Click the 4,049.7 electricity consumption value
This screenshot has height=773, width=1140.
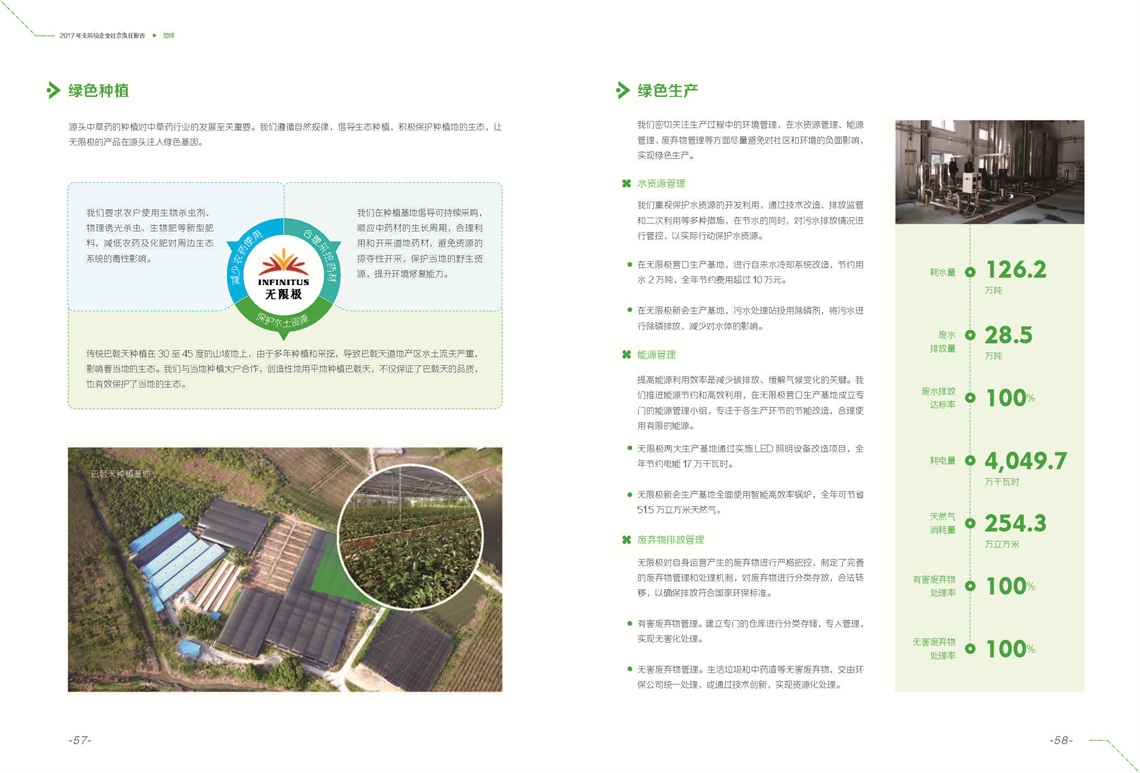[x=1026, y=460]
